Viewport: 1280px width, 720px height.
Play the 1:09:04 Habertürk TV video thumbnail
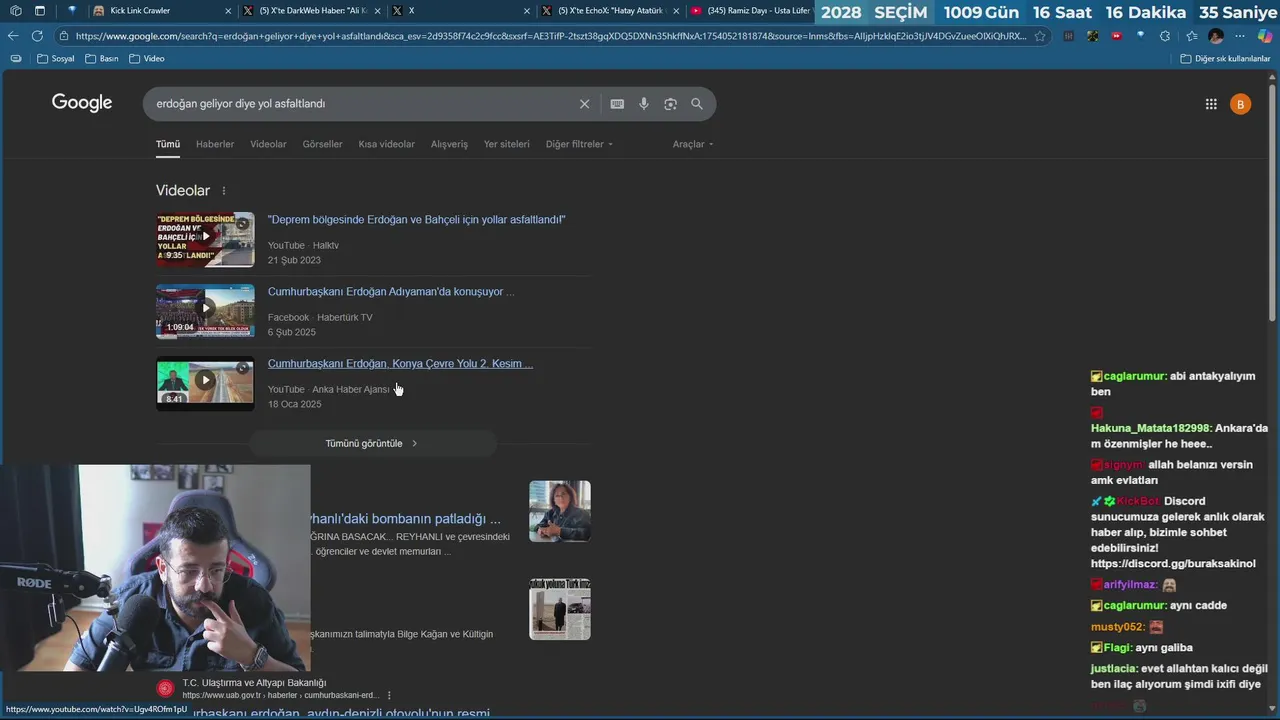coord(205,311)
